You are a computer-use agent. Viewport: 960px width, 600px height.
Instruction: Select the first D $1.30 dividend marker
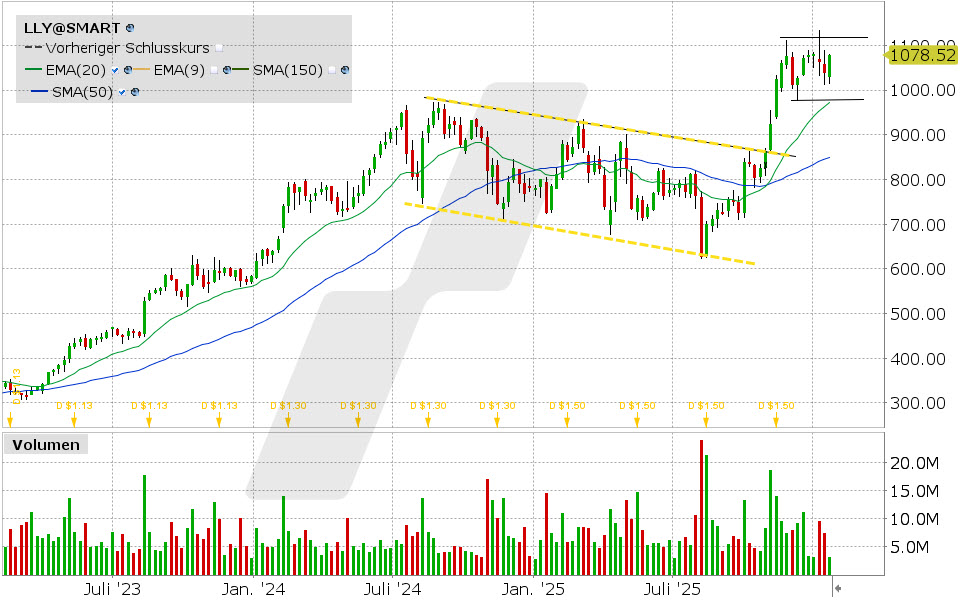[287, 419]
